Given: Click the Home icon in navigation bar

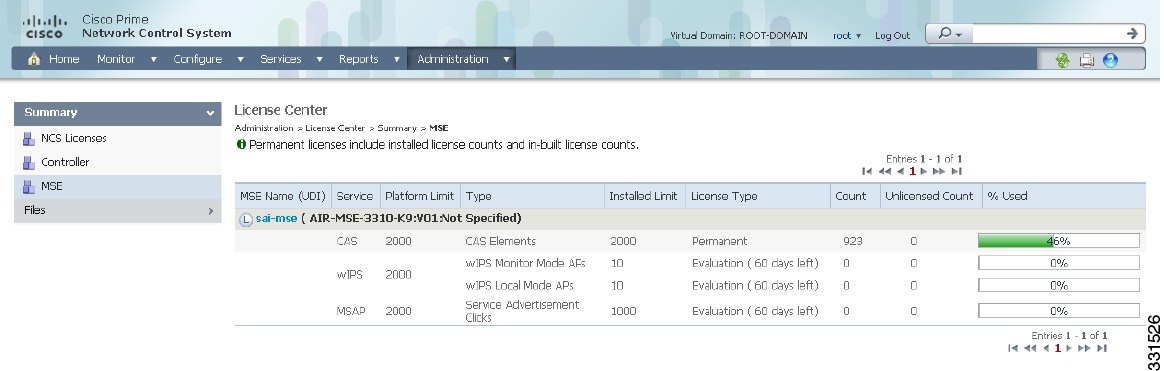Looking at the screenshot, I should click(x=33, y=59).
